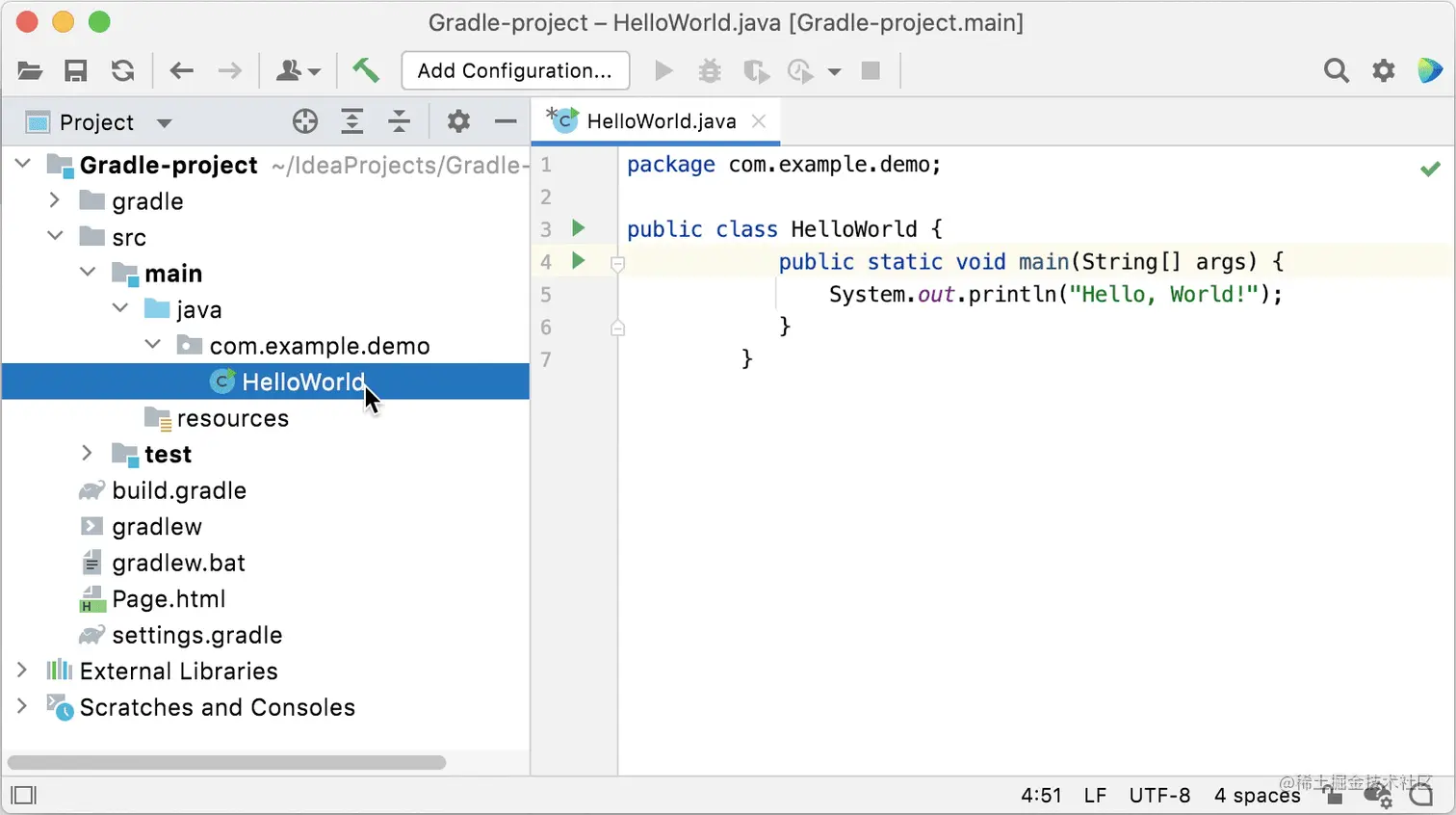Open the user profile dropdown icon
Image resolution: width=1456 pixels, height=815 pixels.
(298, 70)
